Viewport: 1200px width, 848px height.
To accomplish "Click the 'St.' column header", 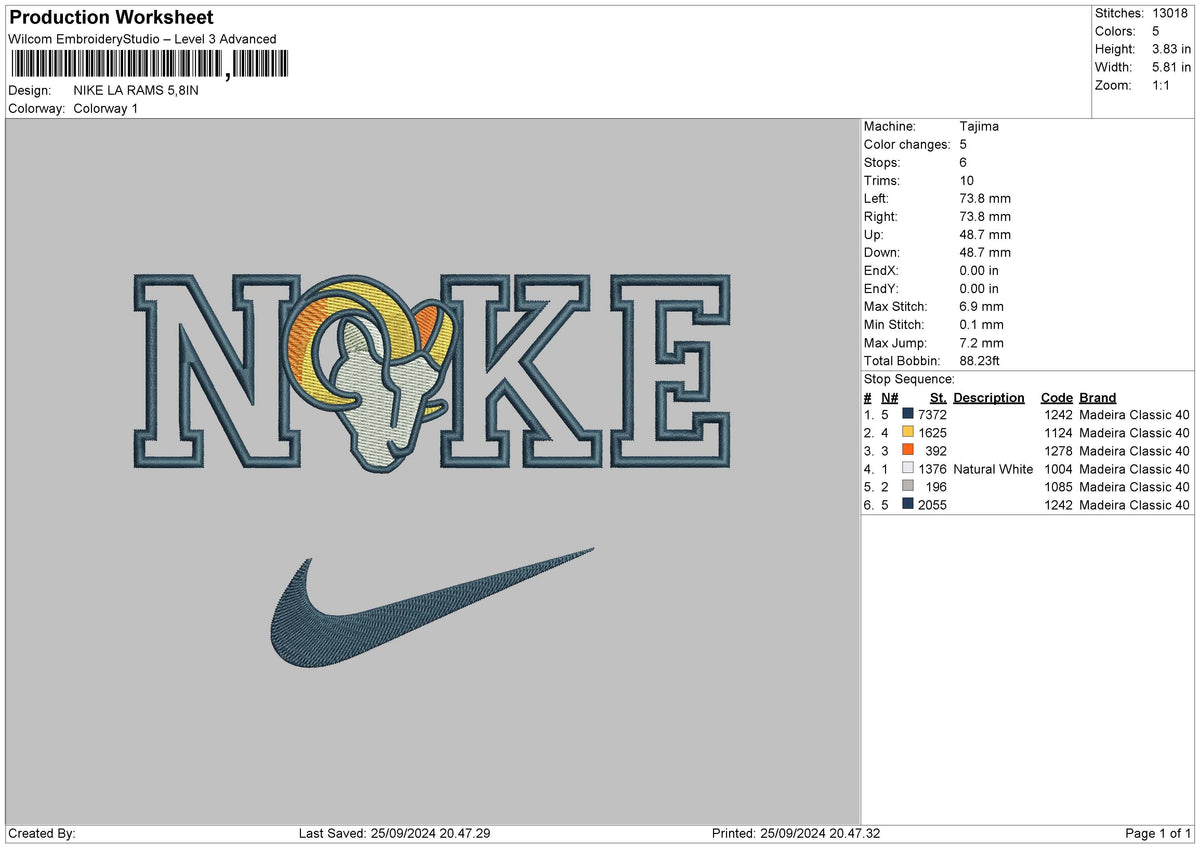I will click(938, 397).
